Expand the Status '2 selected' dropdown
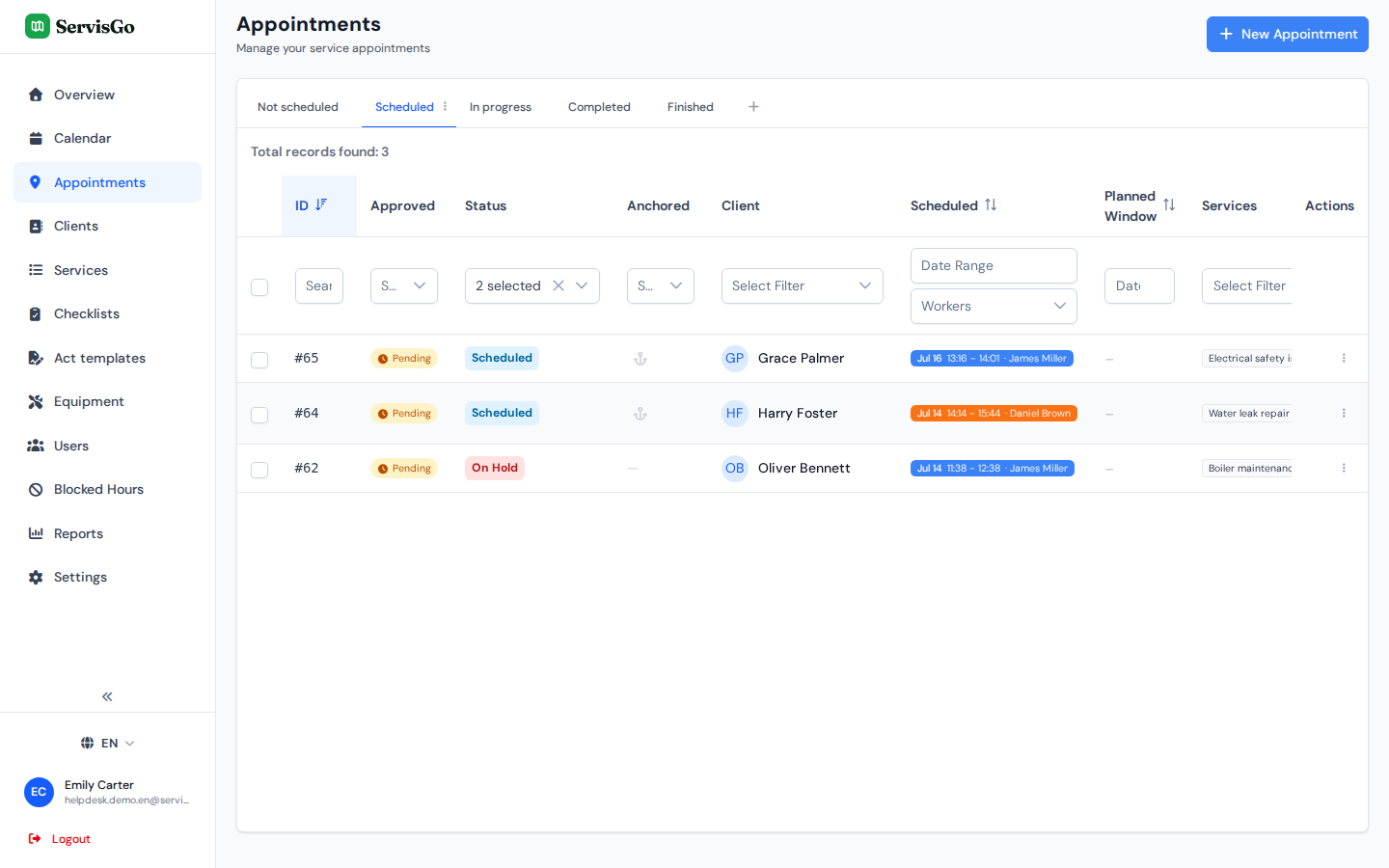1389x868 pixels. tap(582, 285)
